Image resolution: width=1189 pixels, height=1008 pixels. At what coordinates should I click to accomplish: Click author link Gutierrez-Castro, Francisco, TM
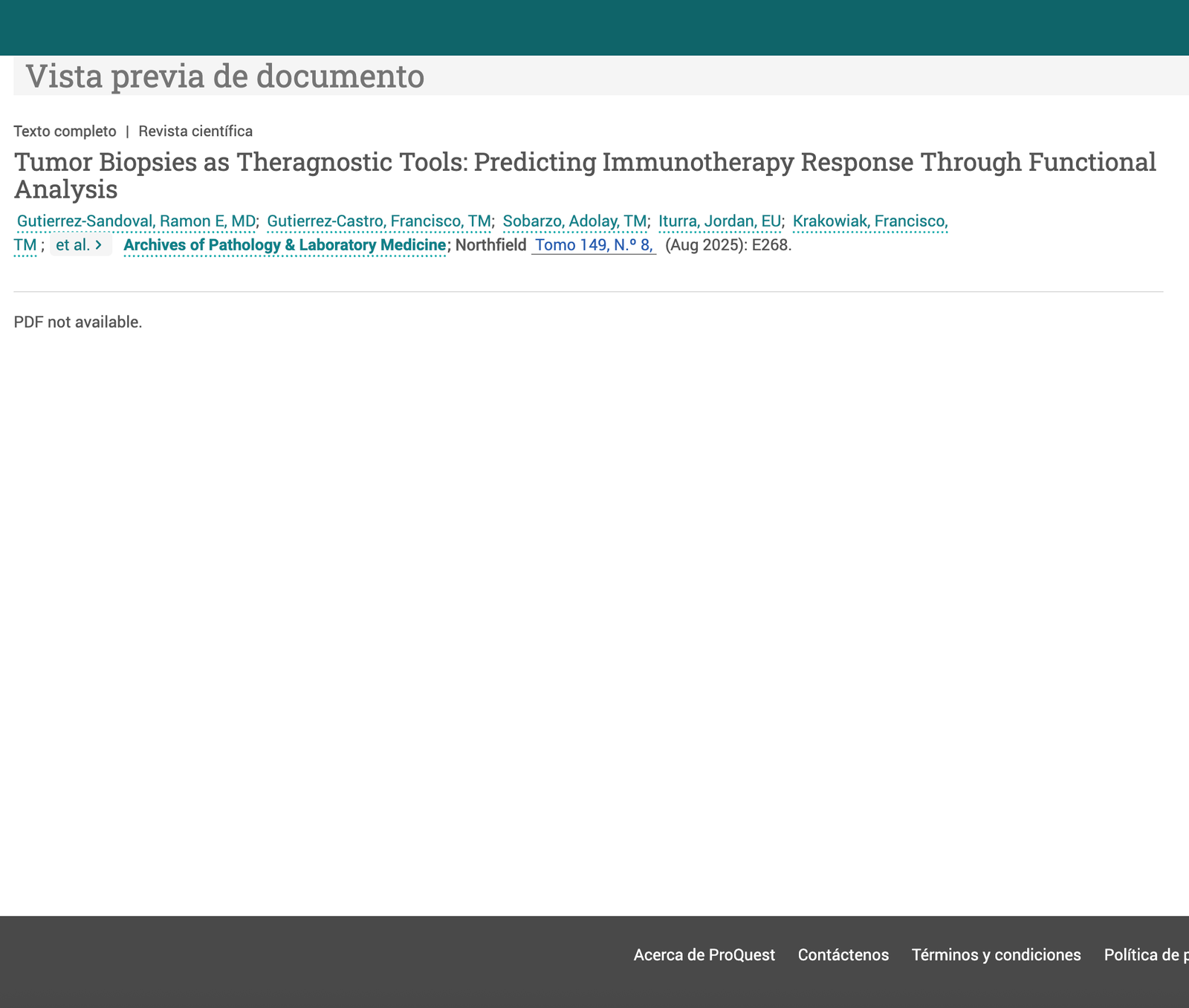[379, 221]
